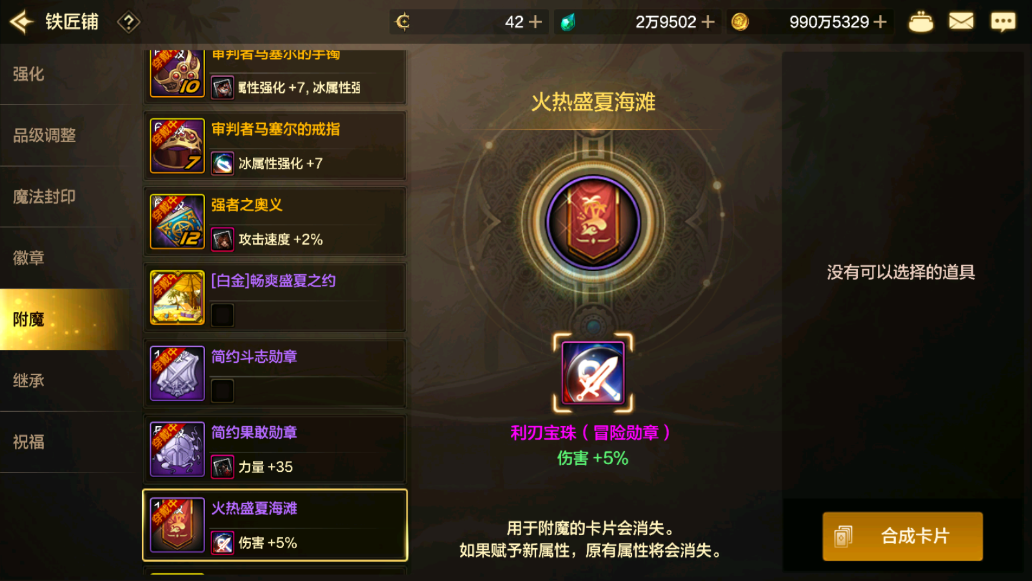Select 审判者马塞尔的戒指 in the equipment list

click(274, 145)
